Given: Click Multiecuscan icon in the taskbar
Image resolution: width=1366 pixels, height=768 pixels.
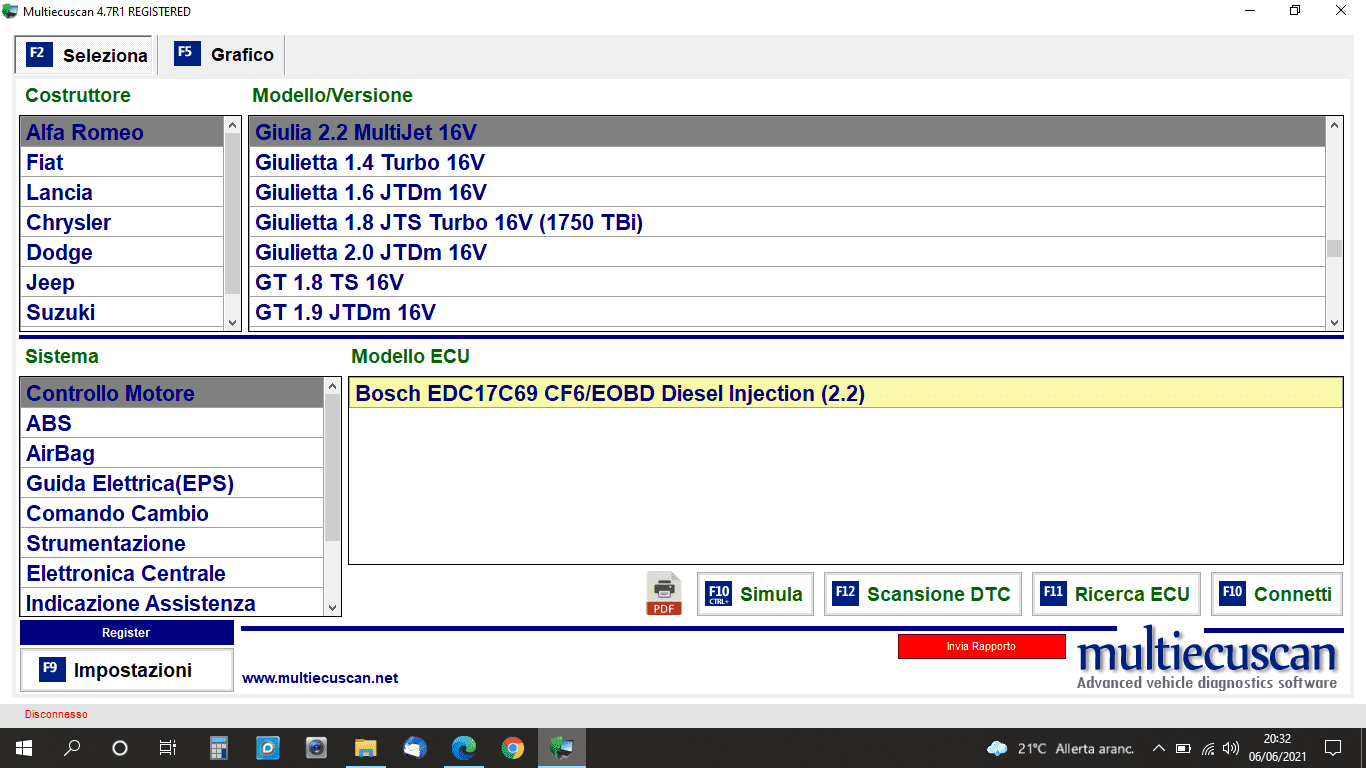Looking at the screenshot, I should pyautogui.click(x=562, y=747).
